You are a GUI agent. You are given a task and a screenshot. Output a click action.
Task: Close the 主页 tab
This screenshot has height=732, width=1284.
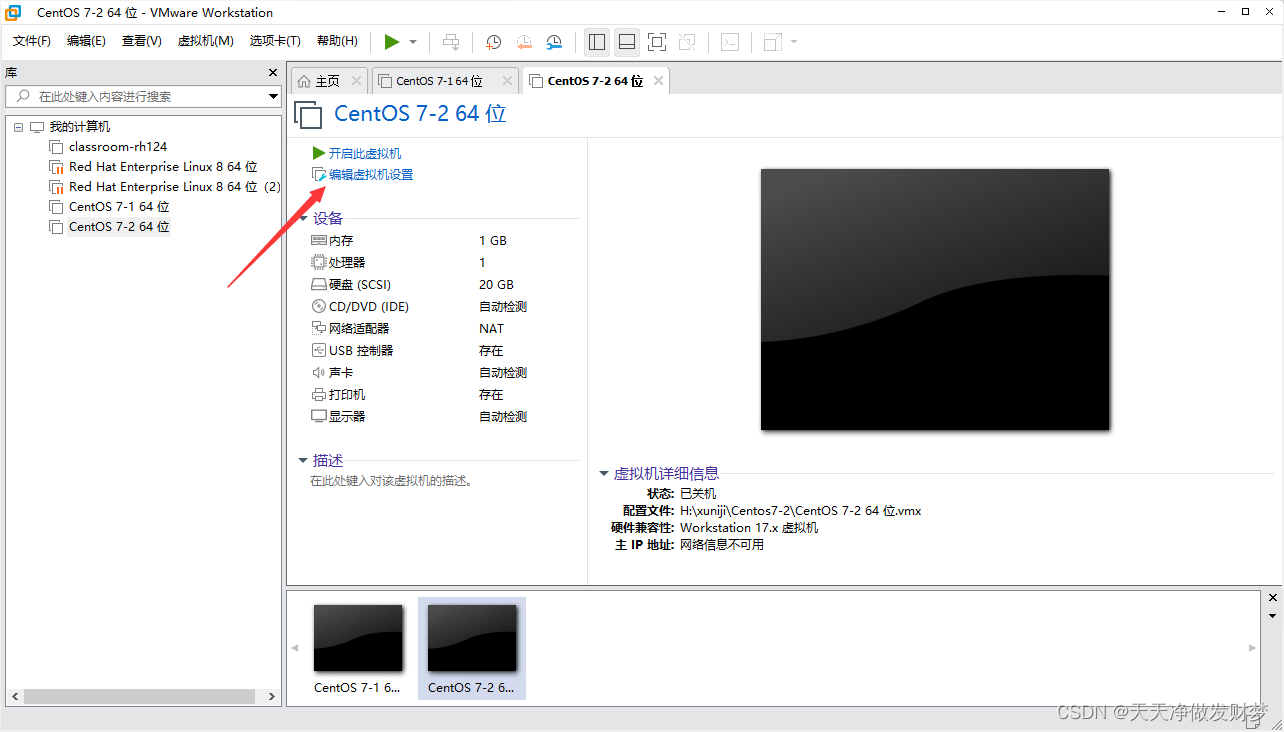(356, 81)
